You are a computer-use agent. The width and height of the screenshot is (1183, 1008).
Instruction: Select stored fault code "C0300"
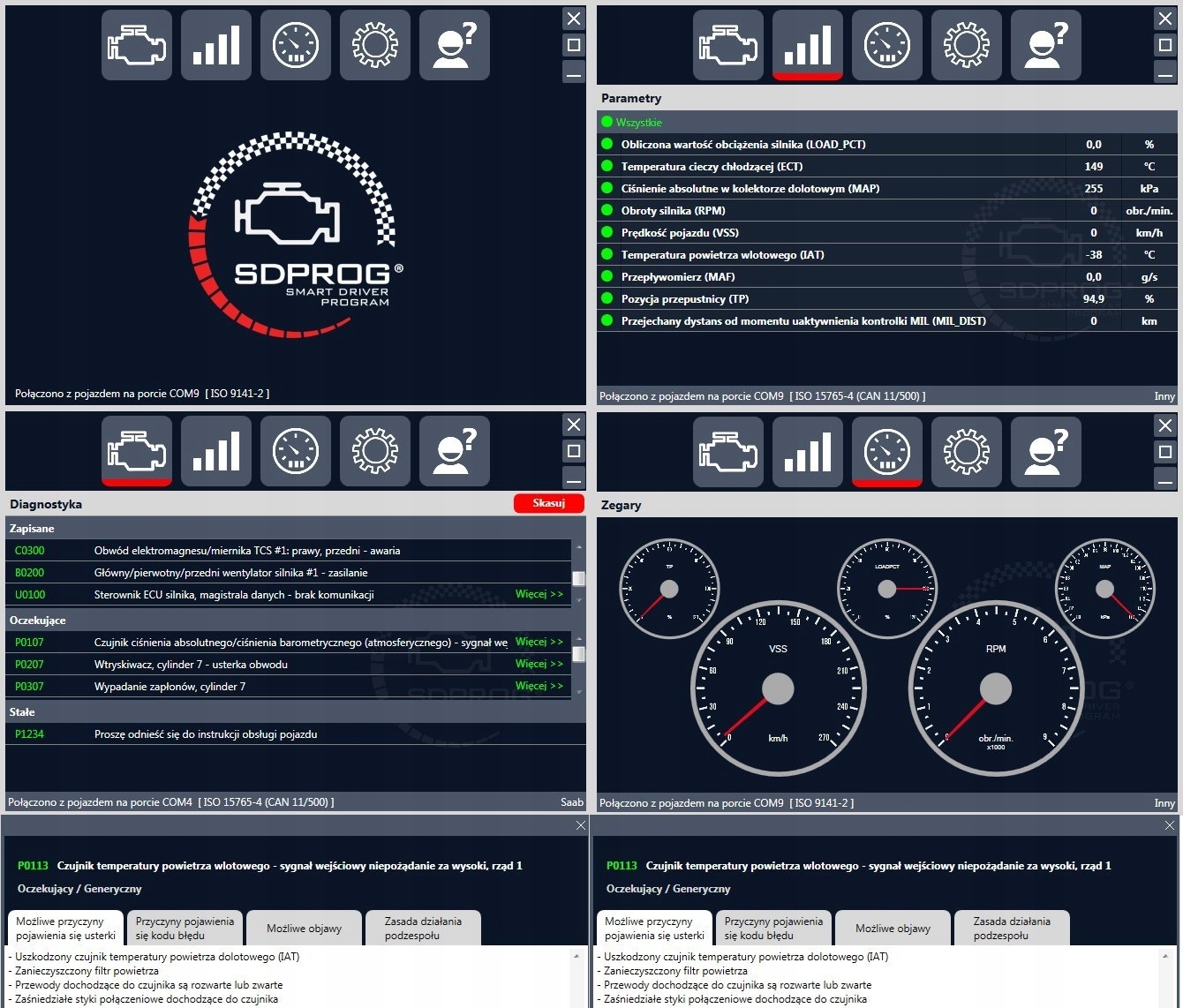click(x=29, y=551)
